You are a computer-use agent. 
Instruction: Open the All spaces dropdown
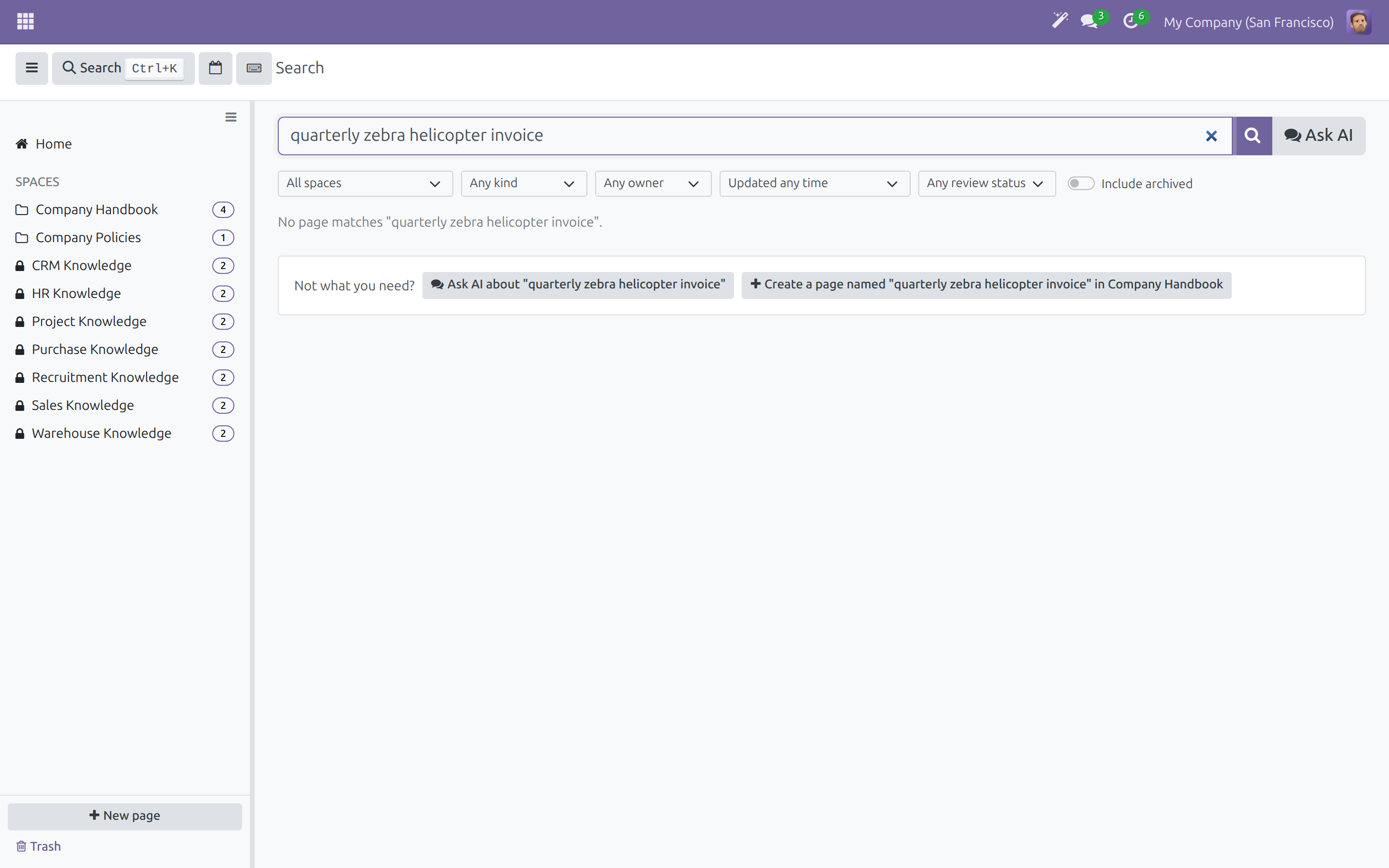(365, 184)
